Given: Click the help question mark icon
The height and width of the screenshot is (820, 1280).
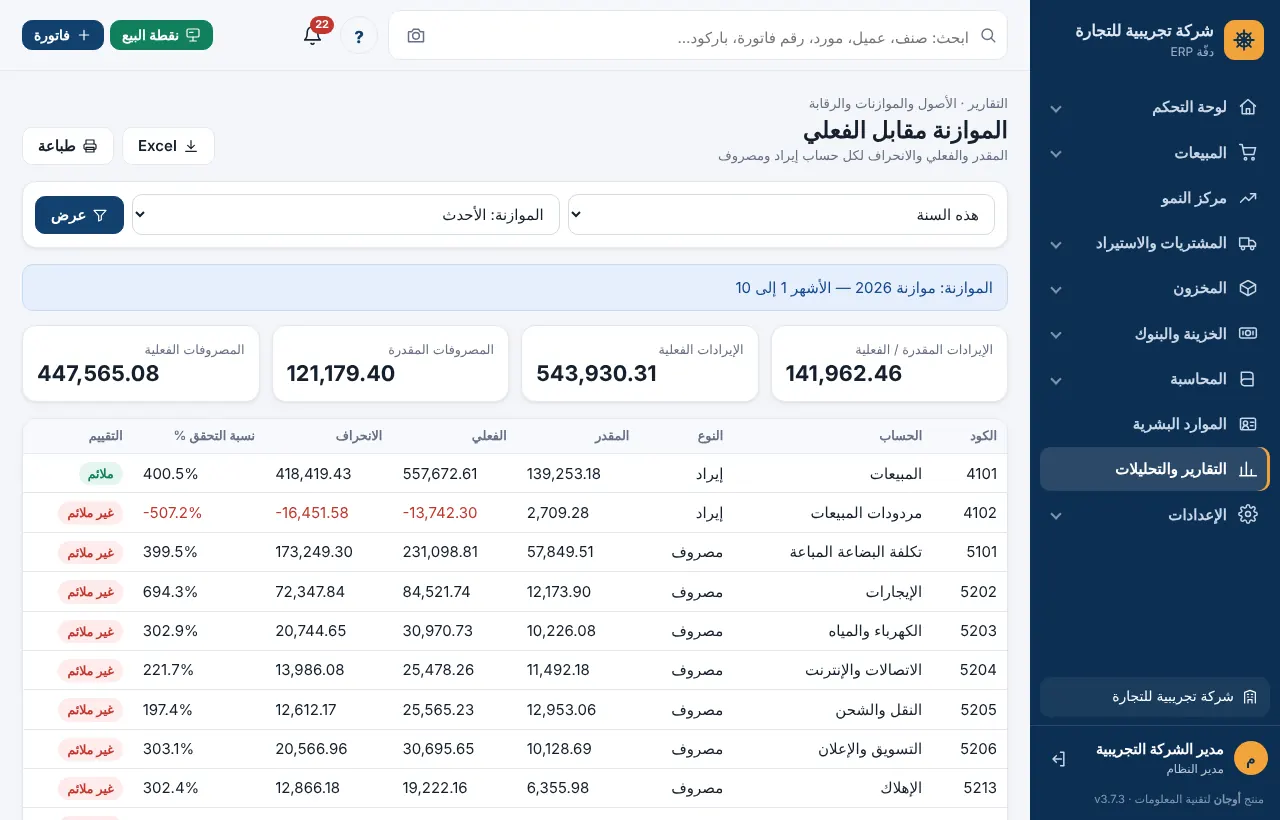Looking at the screenshot, I should [x=359, y=35].
